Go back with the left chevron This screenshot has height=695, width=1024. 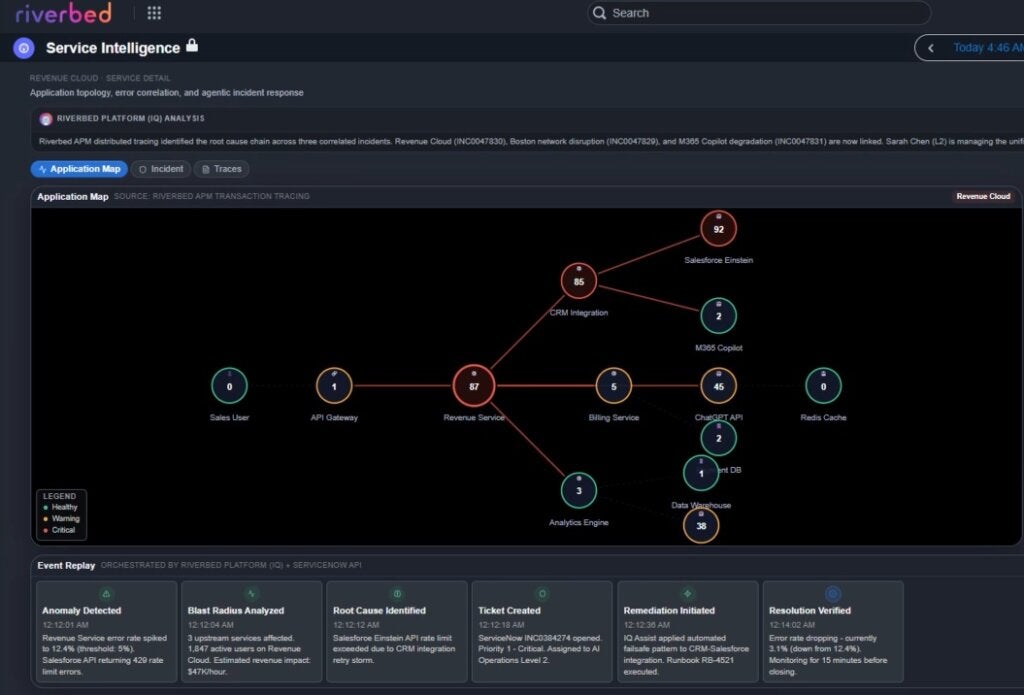(931, 48)
